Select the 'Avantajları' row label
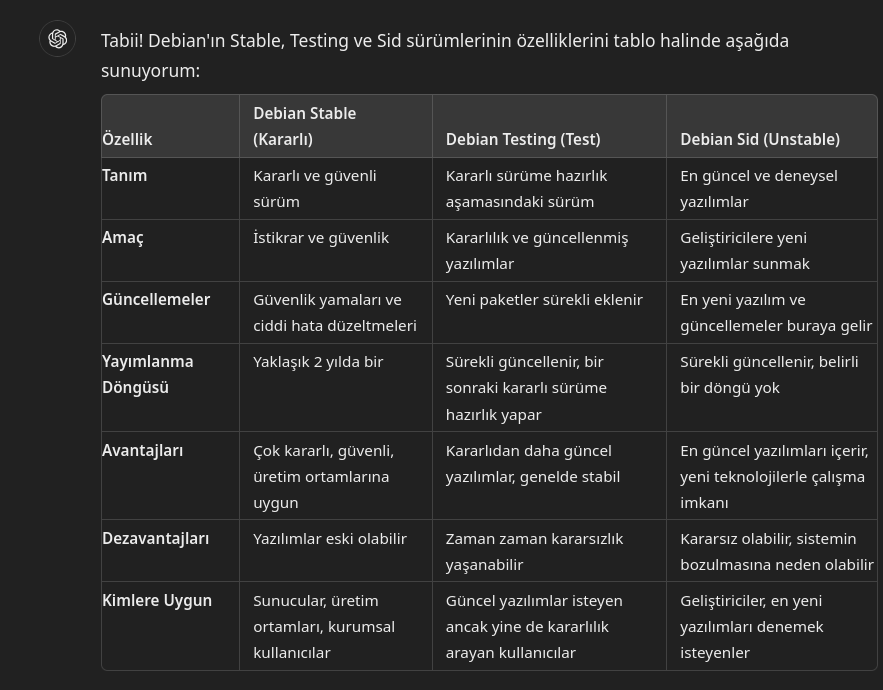 [143, 450]
